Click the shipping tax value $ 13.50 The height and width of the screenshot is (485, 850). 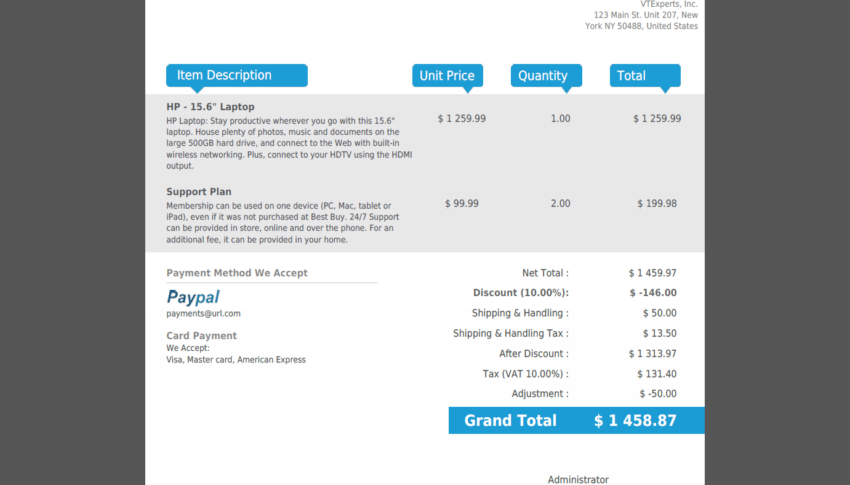pos(660,333)
